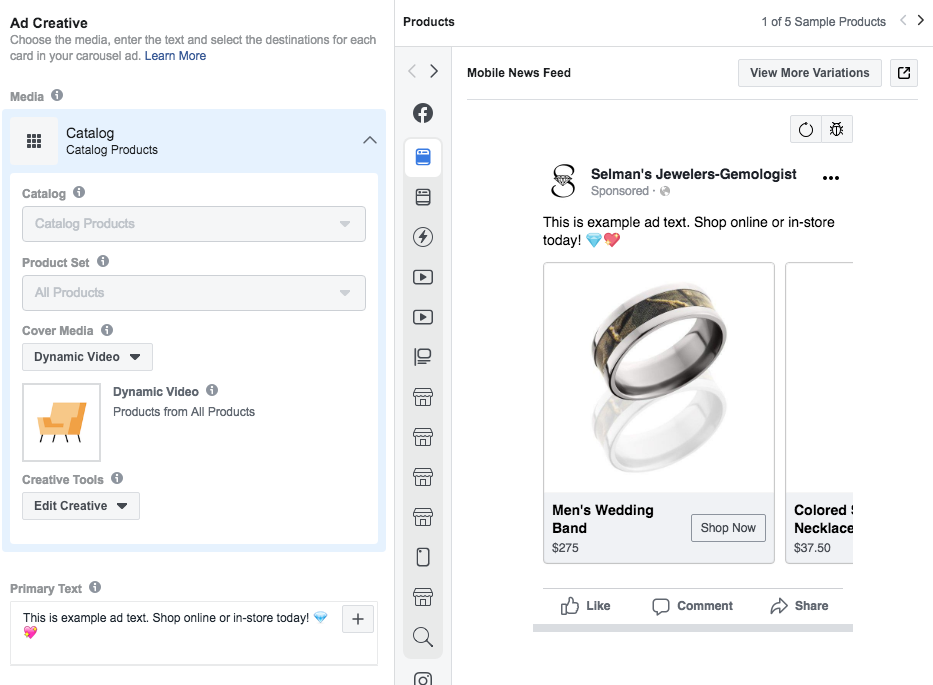
Task: Select the Instagram placement icon
Action: click(x=423, y=678)
